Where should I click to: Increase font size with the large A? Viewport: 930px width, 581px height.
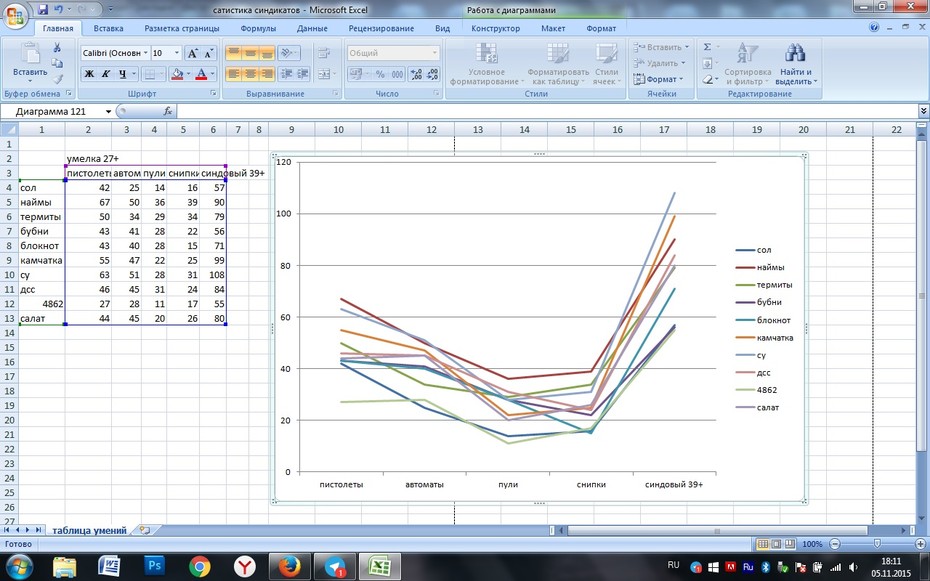[192, 53]
